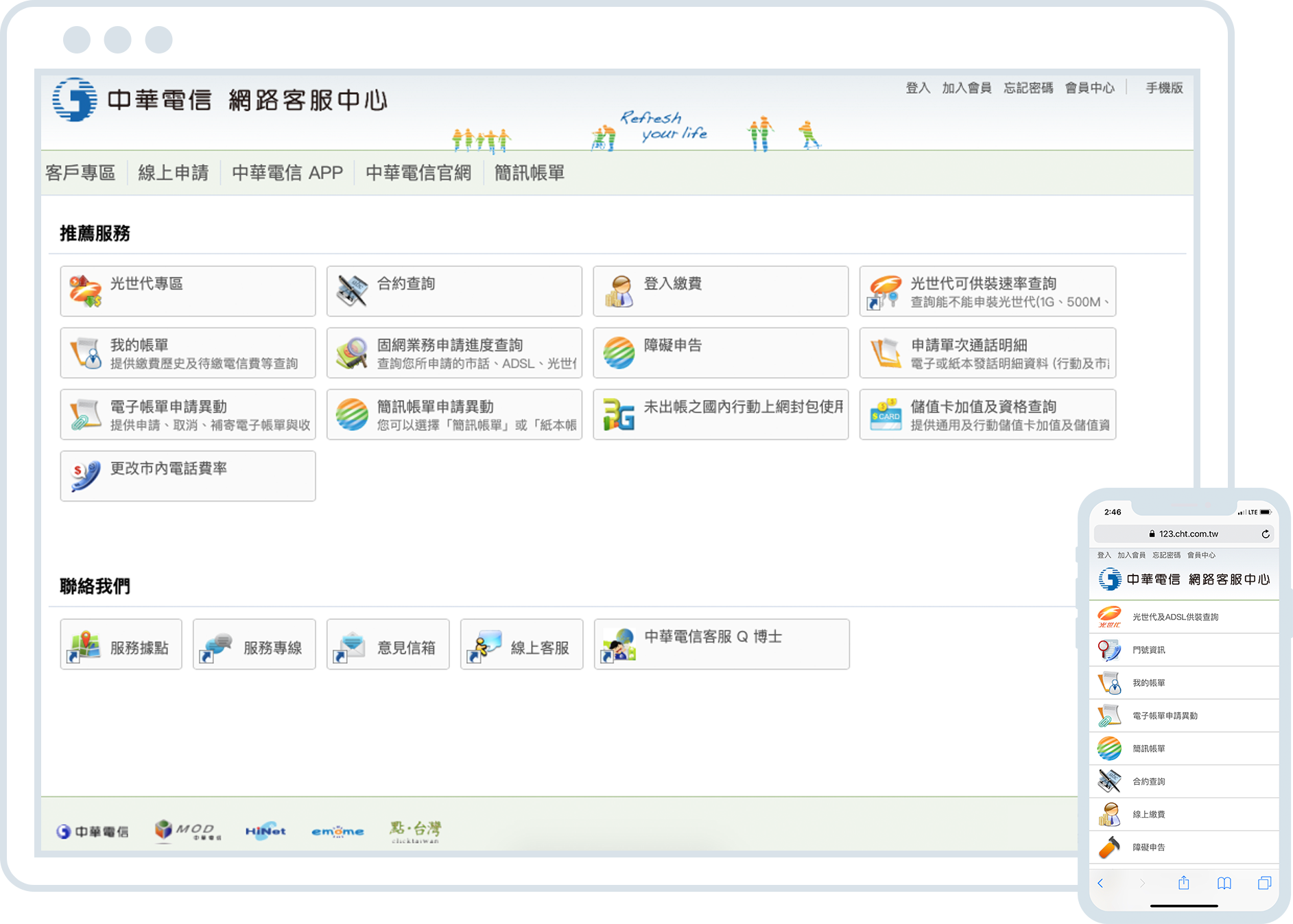1293x924 pixels.
Task: Tap the page reload icon in mobile Safari
Action: [1266, 534]
